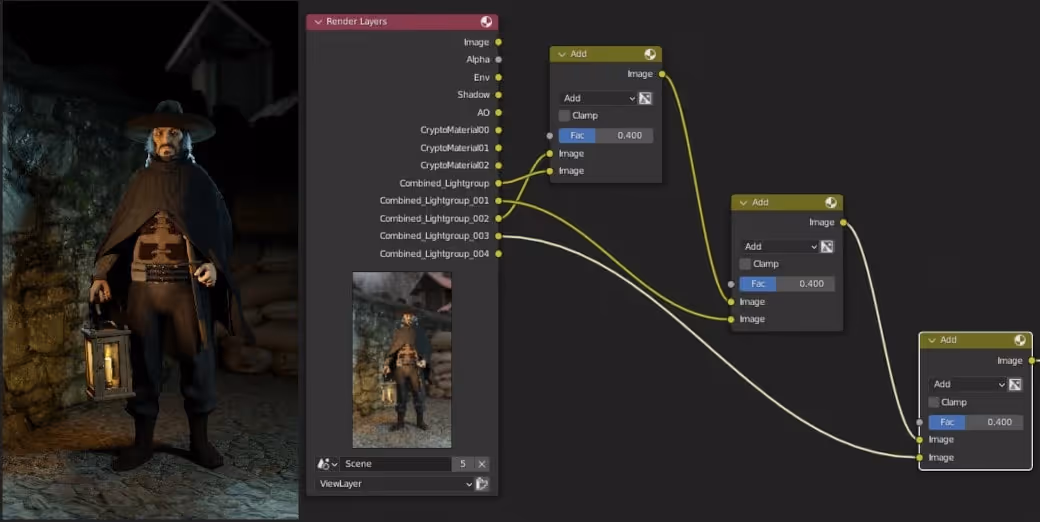Click the Scene name field

click(395, 464)
